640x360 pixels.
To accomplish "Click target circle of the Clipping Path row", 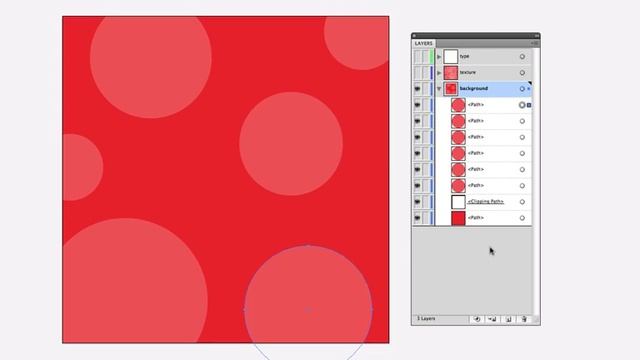I will pyautogui.click(x=522, y=202).
